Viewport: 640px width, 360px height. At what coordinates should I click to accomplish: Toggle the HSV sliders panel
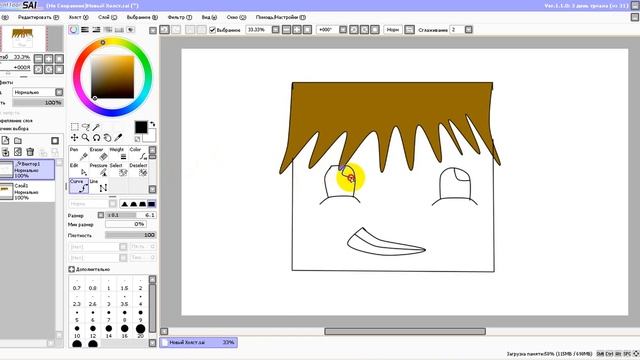[96, 30]
